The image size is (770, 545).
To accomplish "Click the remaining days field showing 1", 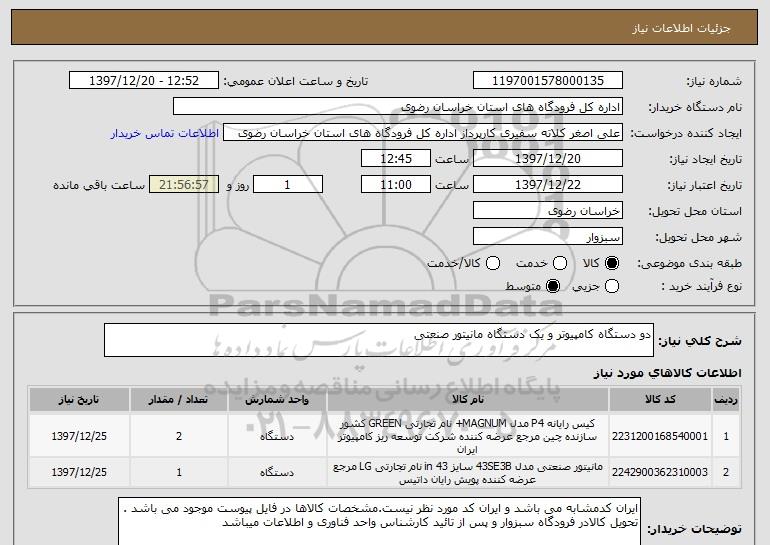I will tap(288, 185).
